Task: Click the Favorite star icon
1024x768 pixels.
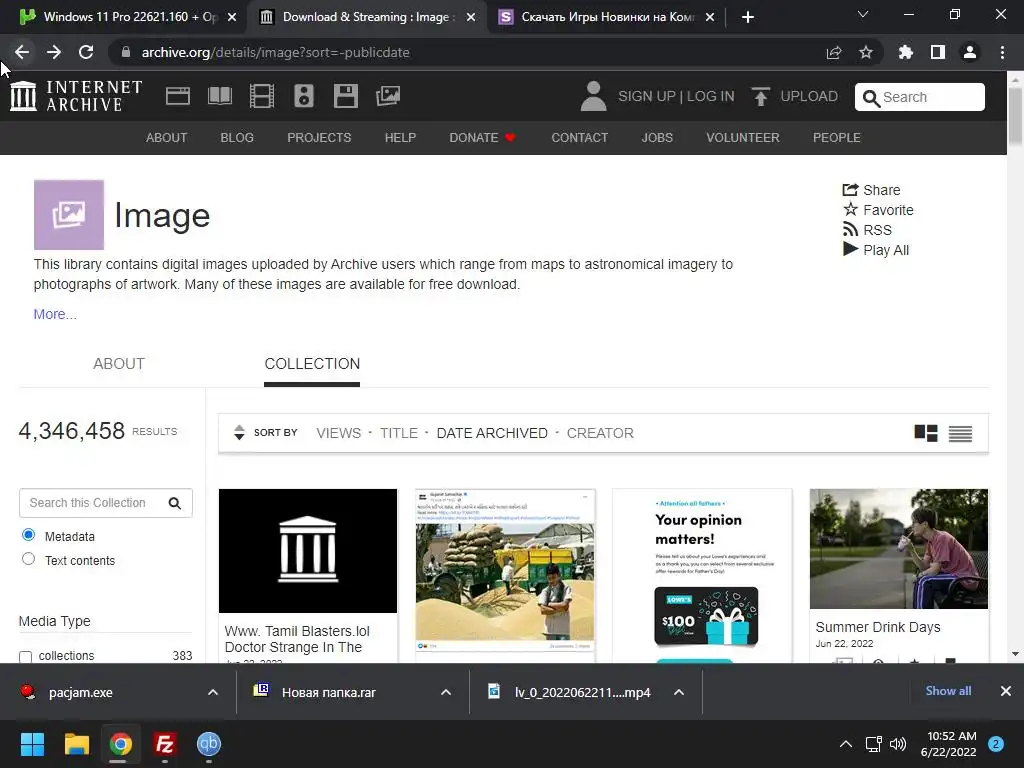Action: (x=850, y=210)
